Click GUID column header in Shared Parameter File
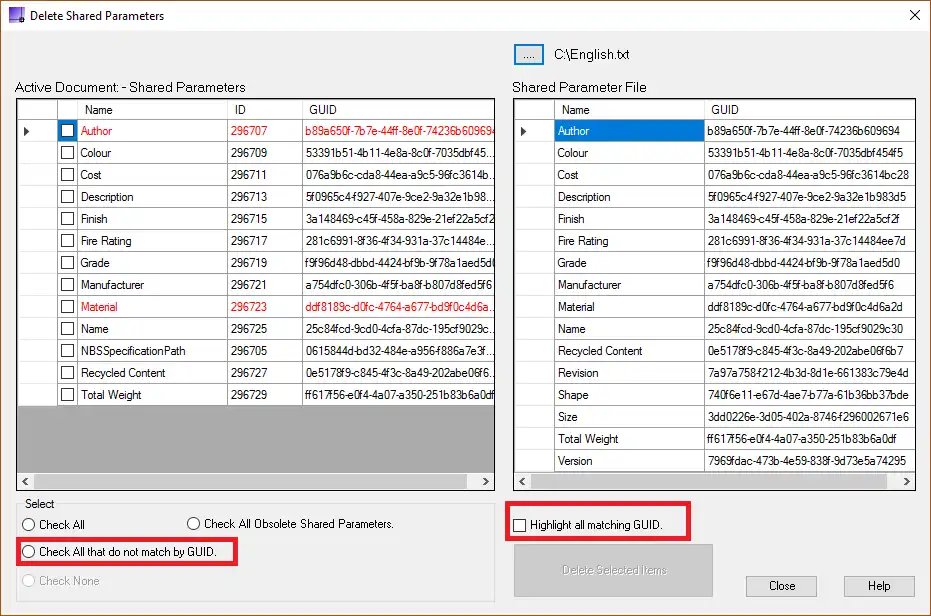 pyautogui.click(x=800, y=109)
